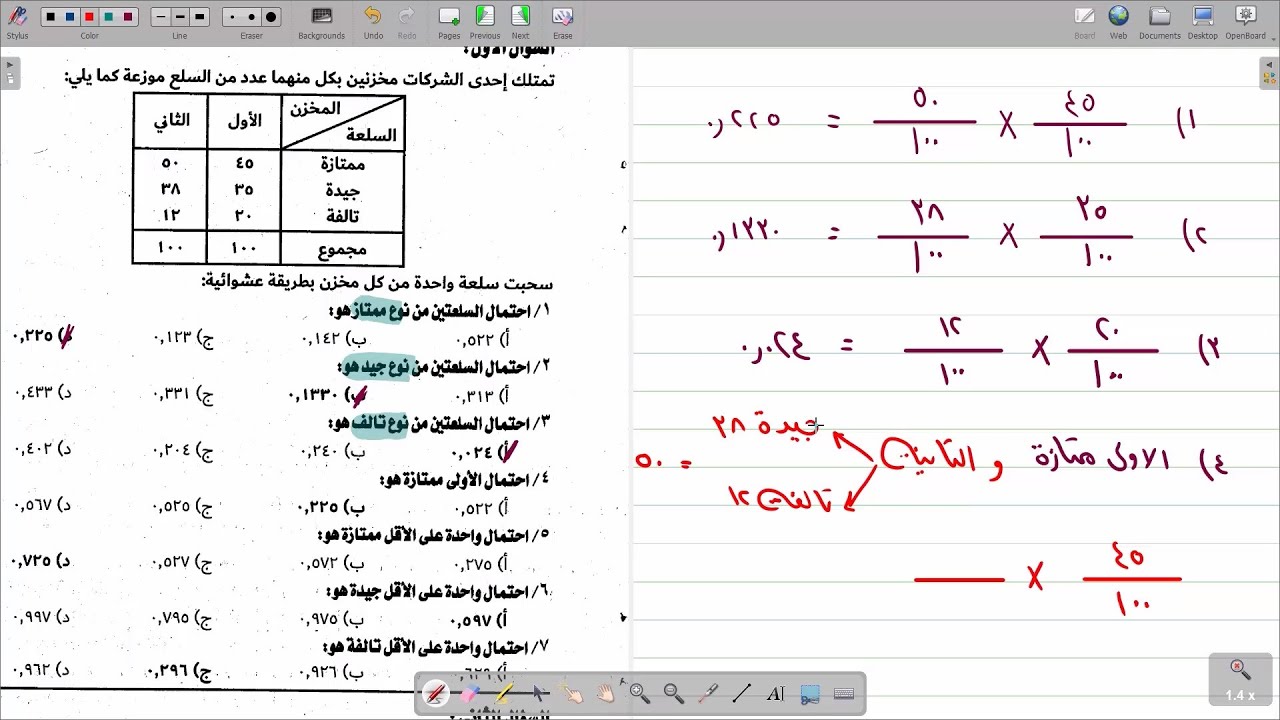Go to the Next page
This screenshot has width=1280, height=720.
coord(520,21)
